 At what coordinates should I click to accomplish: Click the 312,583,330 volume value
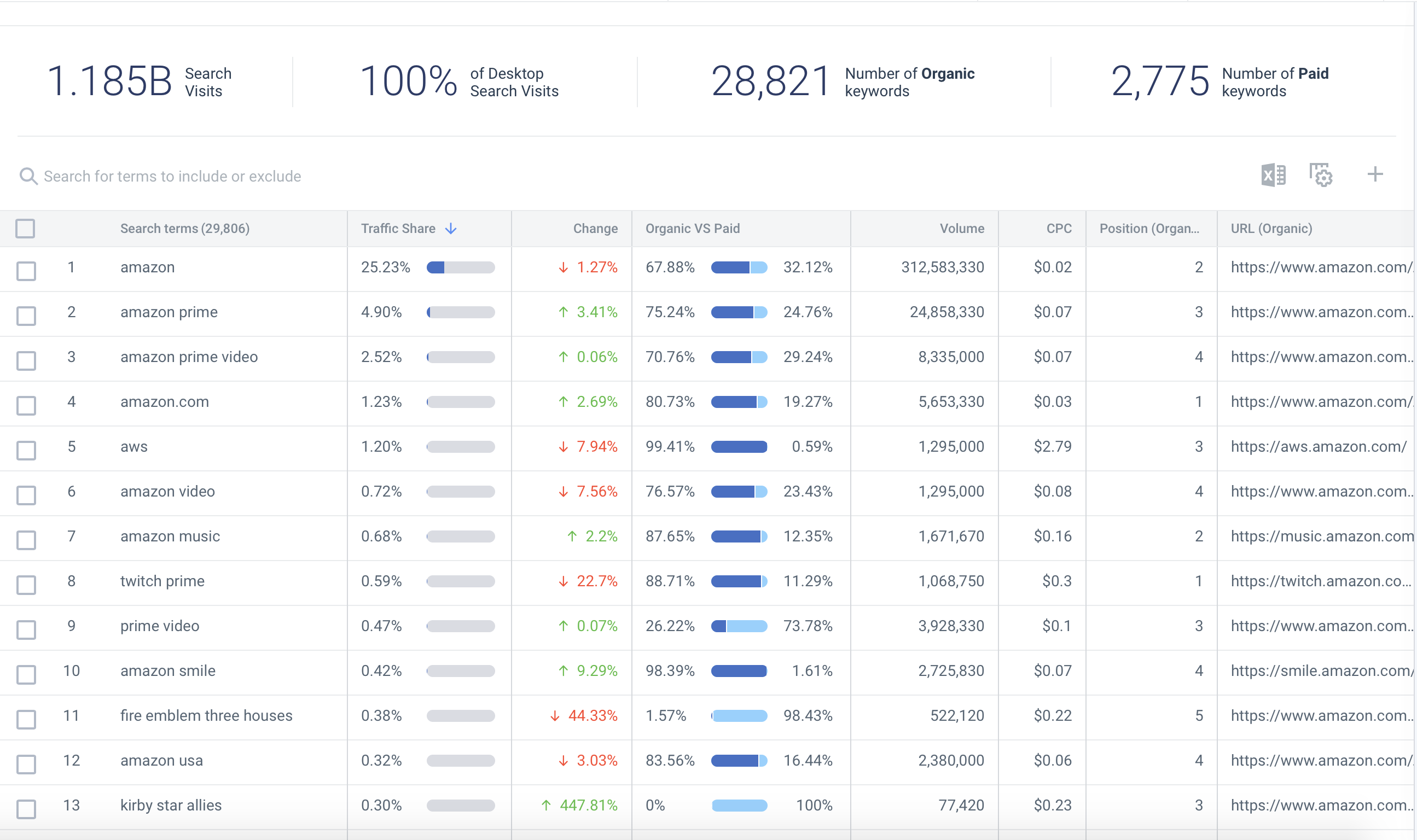tap(943, 267)
